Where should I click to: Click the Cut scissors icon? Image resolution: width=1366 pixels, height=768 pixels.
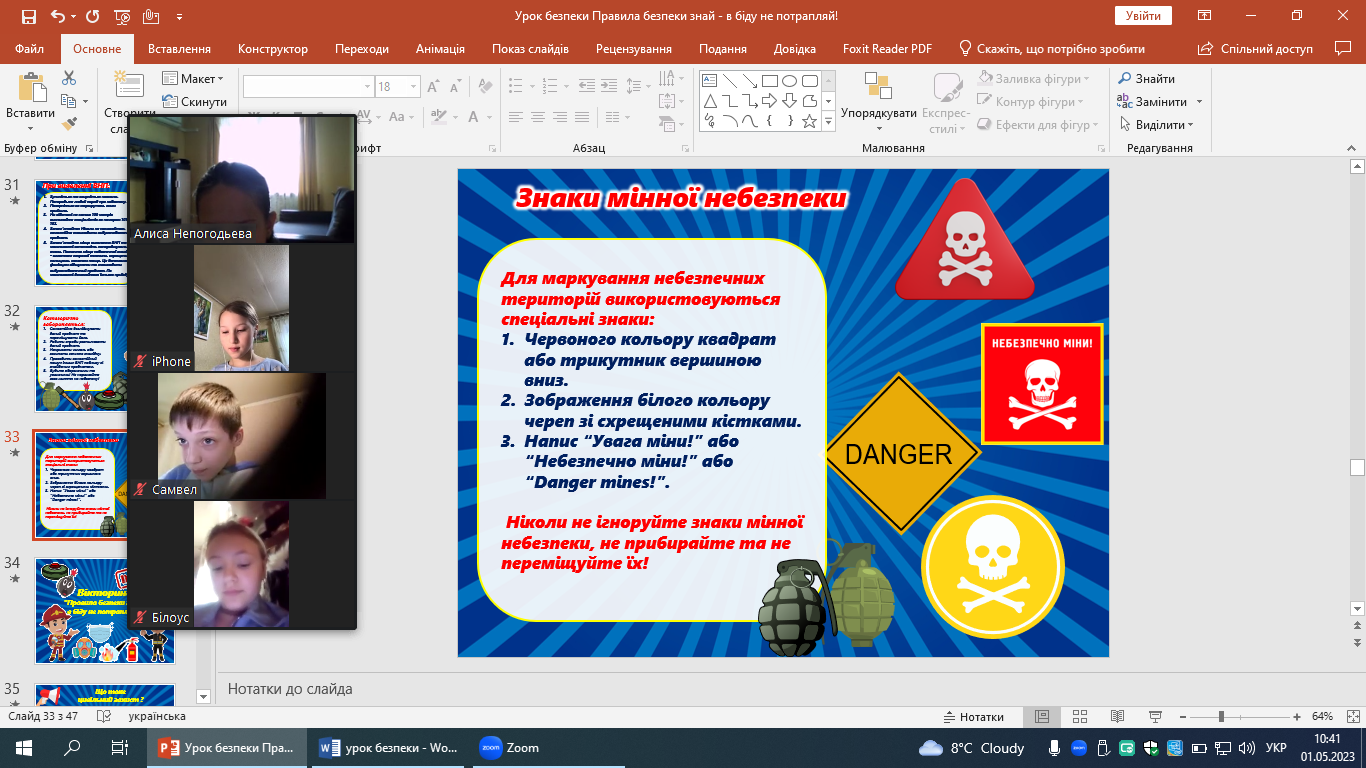coord(69,78)
